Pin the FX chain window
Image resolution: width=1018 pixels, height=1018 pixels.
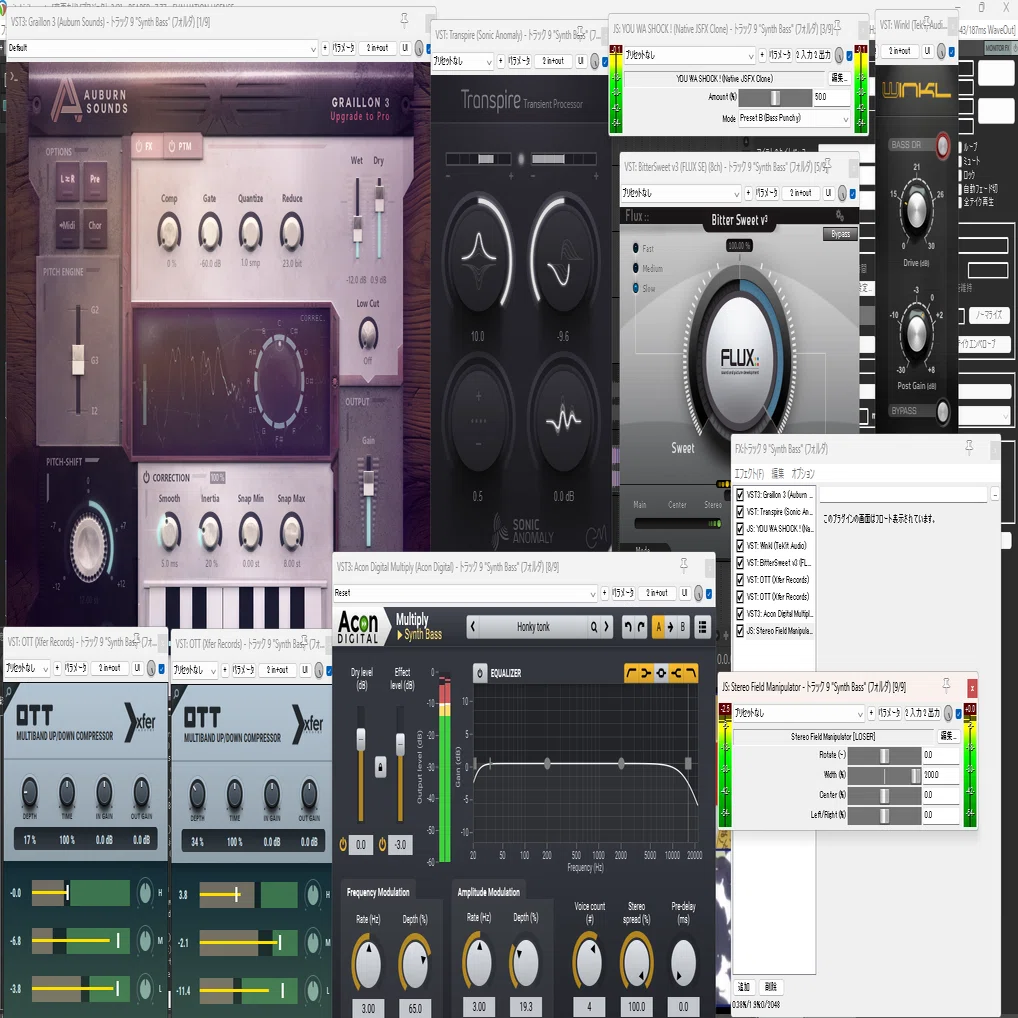coord(969,447)
